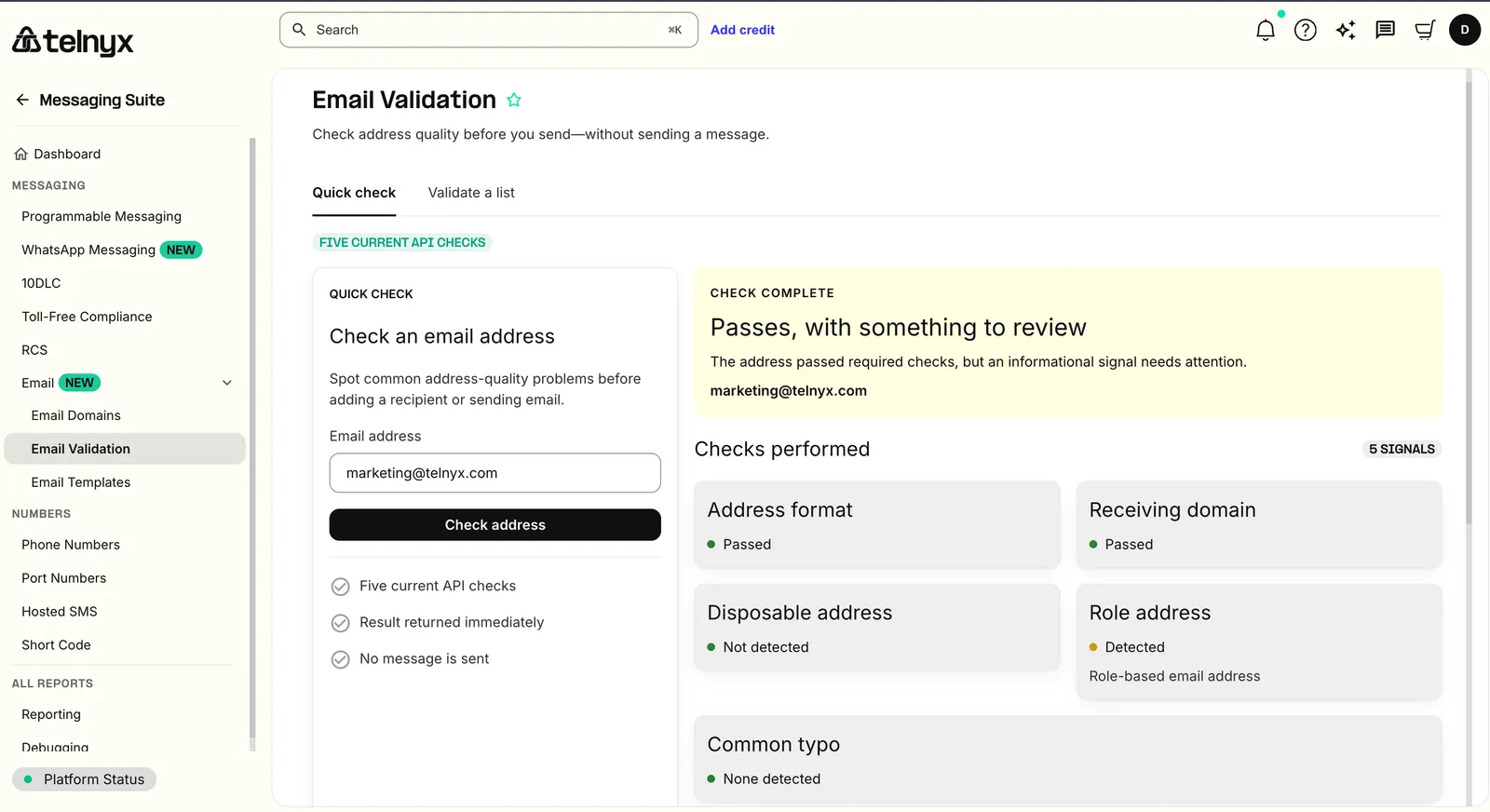
Task: Switch to the Quick check tab
Action: [354, 193]
